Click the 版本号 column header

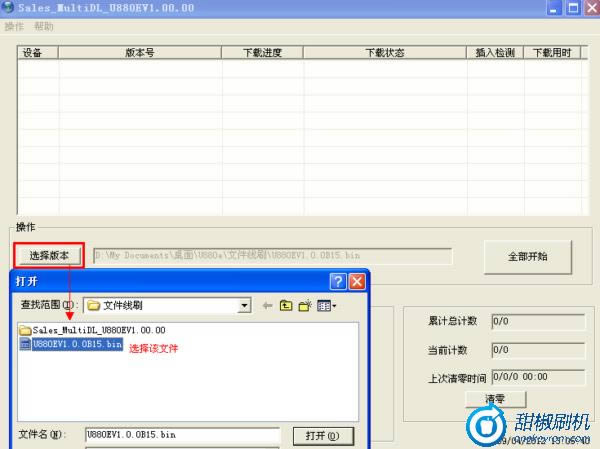[x=139, y=52]
